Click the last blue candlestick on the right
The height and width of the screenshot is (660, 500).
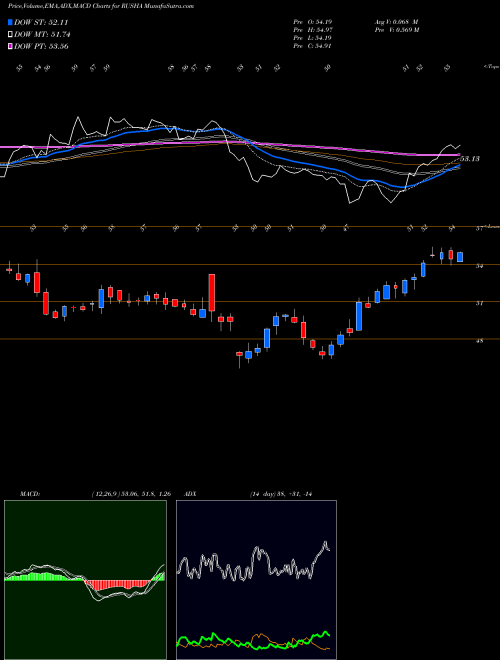(x=460, y=257)
